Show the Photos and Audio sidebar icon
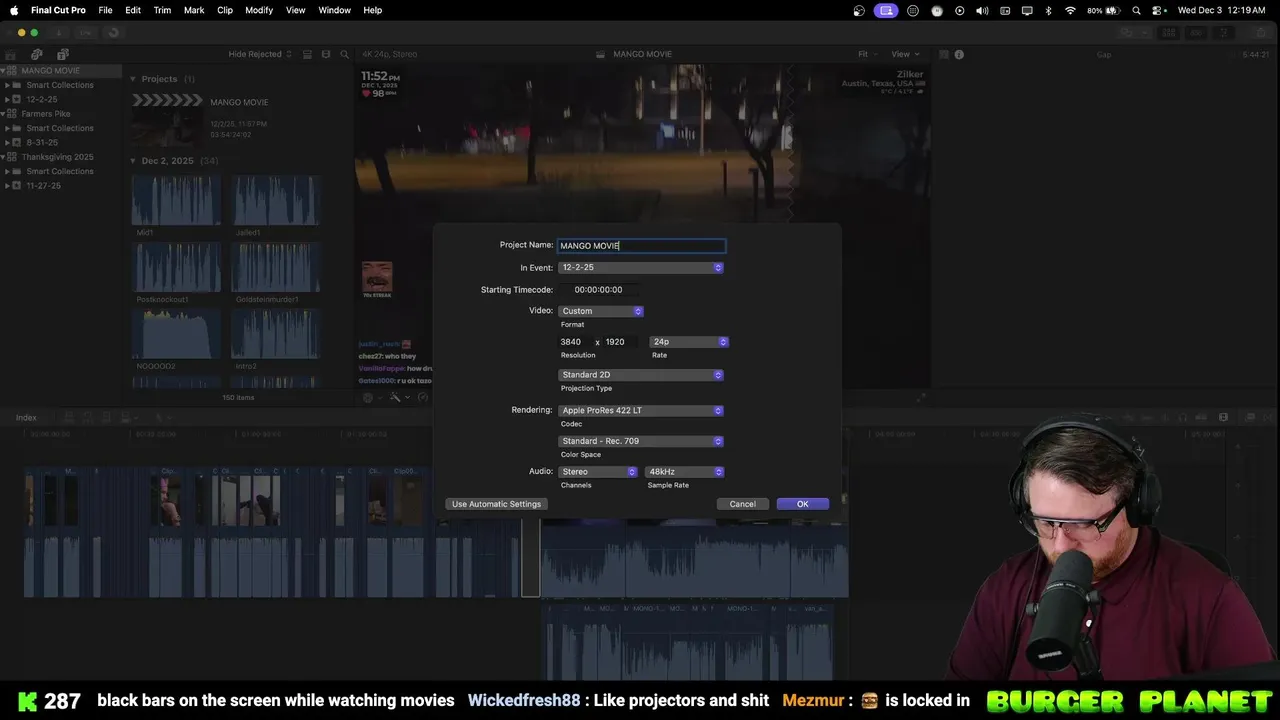This screenshot has width=1280, height=720. pyautogui.click(x=37, y=54)
